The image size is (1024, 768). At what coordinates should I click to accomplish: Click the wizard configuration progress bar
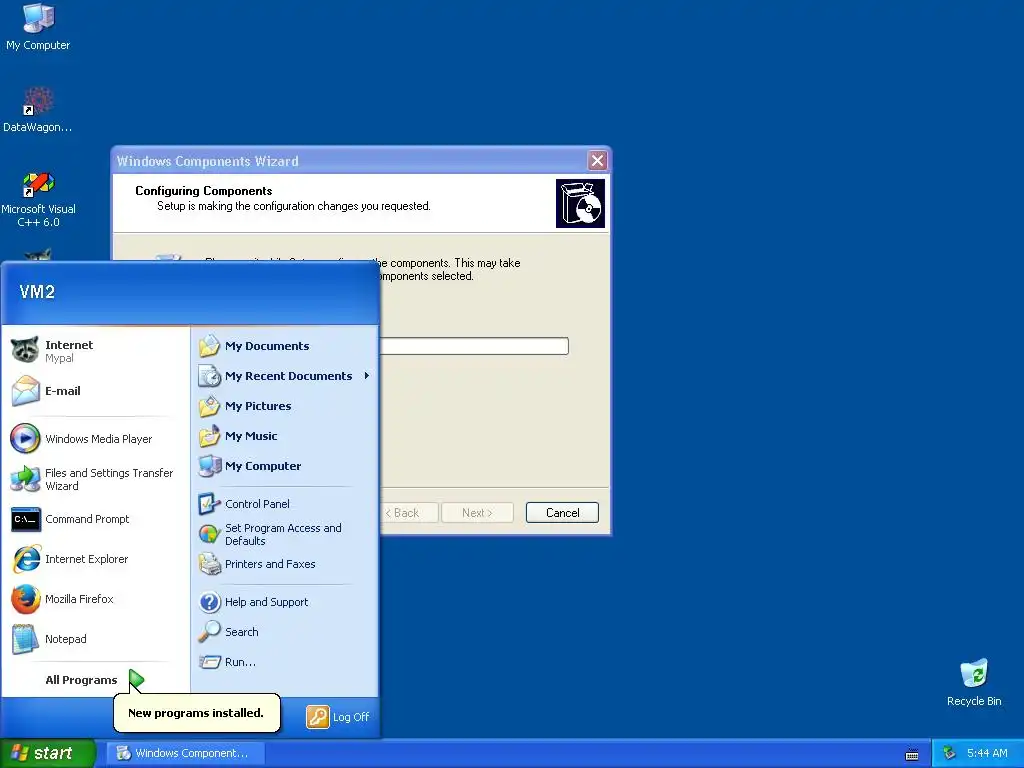point(474,346)
